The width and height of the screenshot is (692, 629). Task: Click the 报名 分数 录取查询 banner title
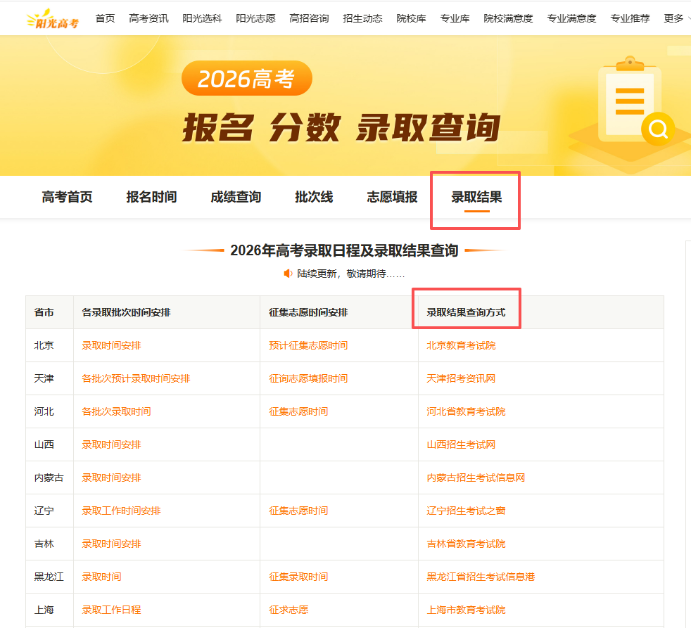pyautogui.click(x=341, y=128)
